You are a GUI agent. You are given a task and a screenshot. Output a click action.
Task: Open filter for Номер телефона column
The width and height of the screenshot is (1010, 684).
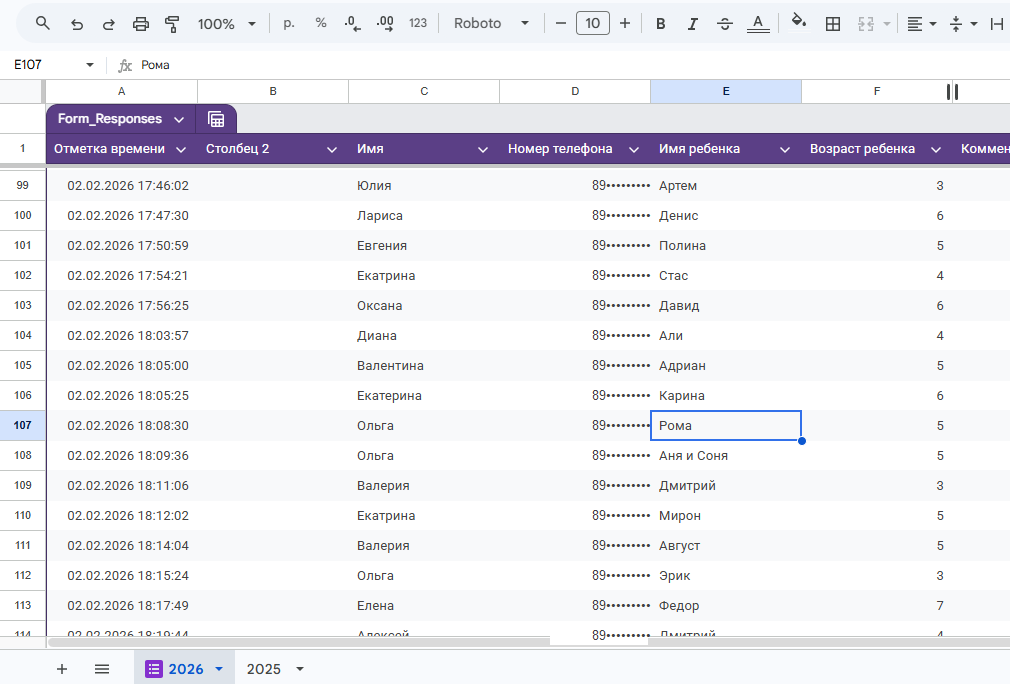coord(634,149)
